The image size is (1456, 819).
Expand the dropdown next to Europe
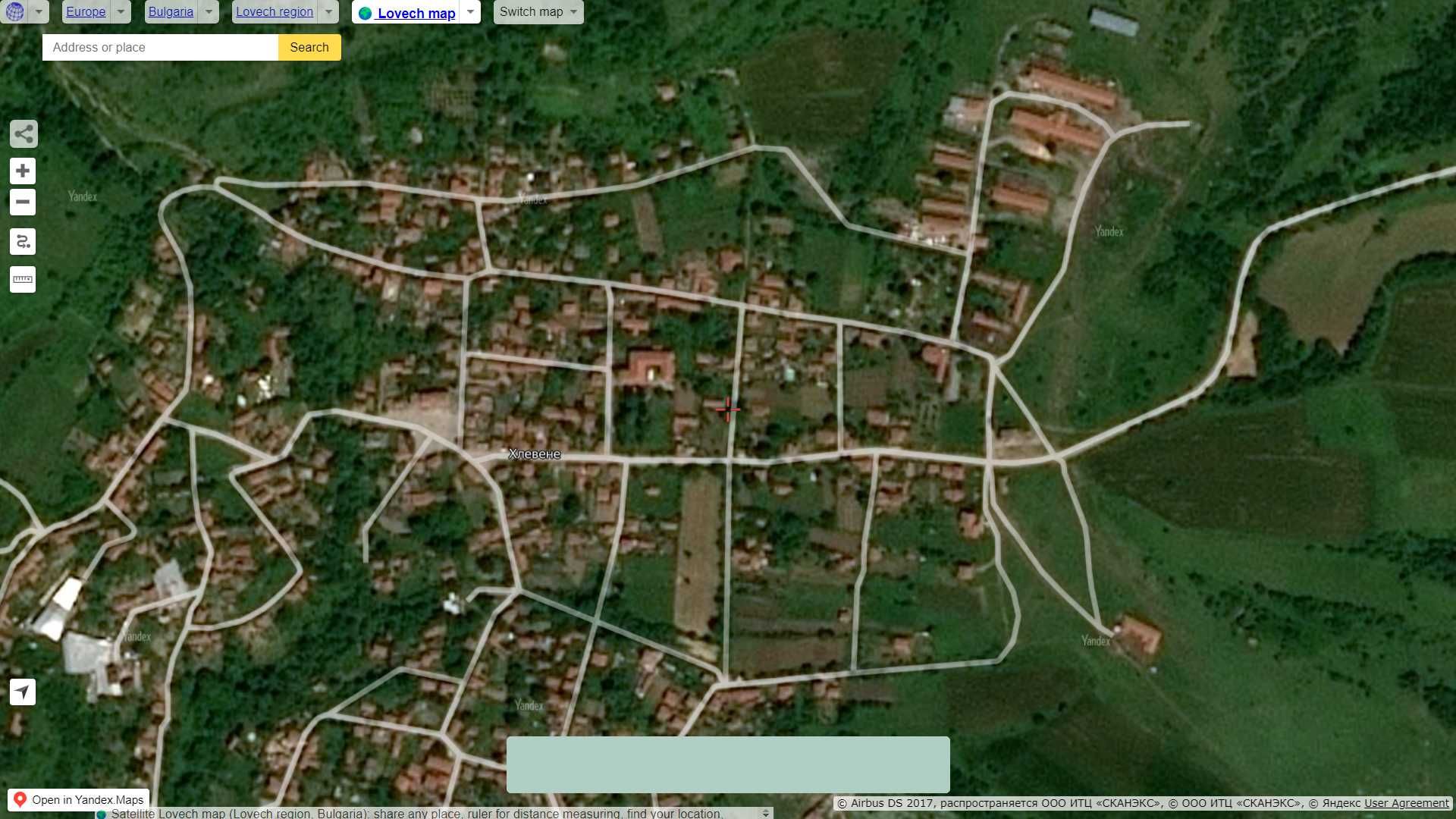121,12
